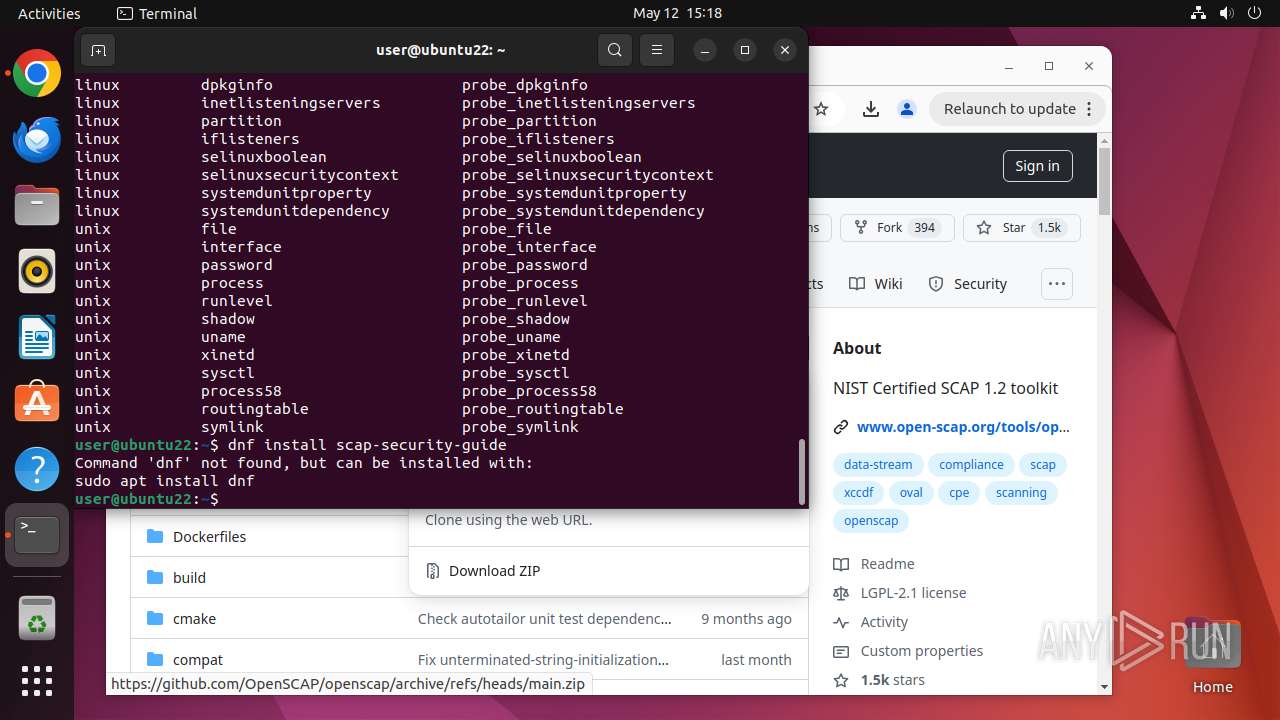Open the cmake folder

[x=194, y=619]
